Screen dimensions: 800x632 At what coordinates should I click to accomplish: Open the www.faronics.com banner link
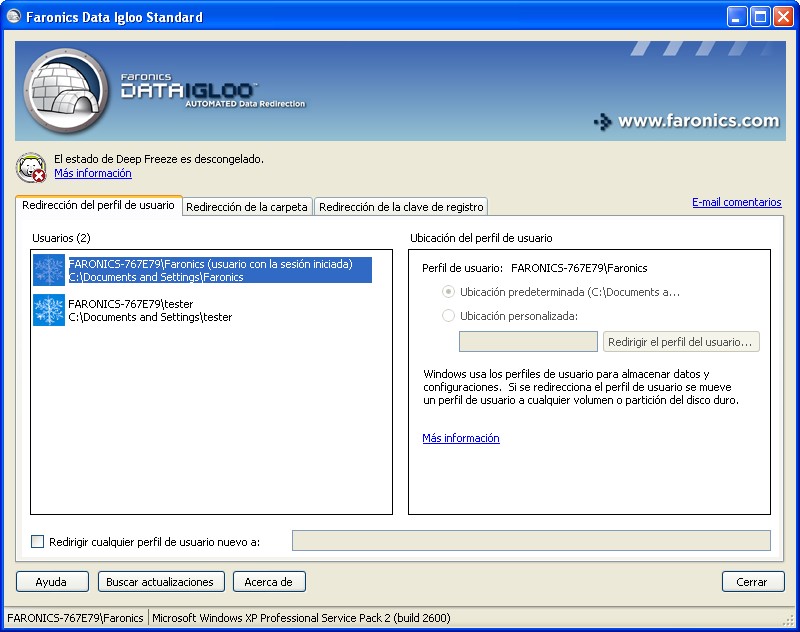(x=698, y=121)
